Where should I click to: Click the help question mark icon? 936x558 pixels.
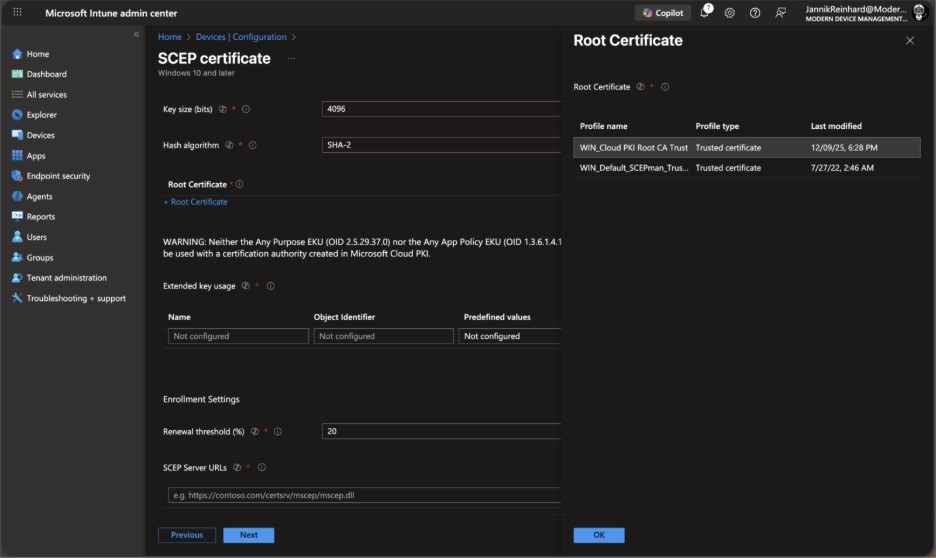click(x=755, y=12)
